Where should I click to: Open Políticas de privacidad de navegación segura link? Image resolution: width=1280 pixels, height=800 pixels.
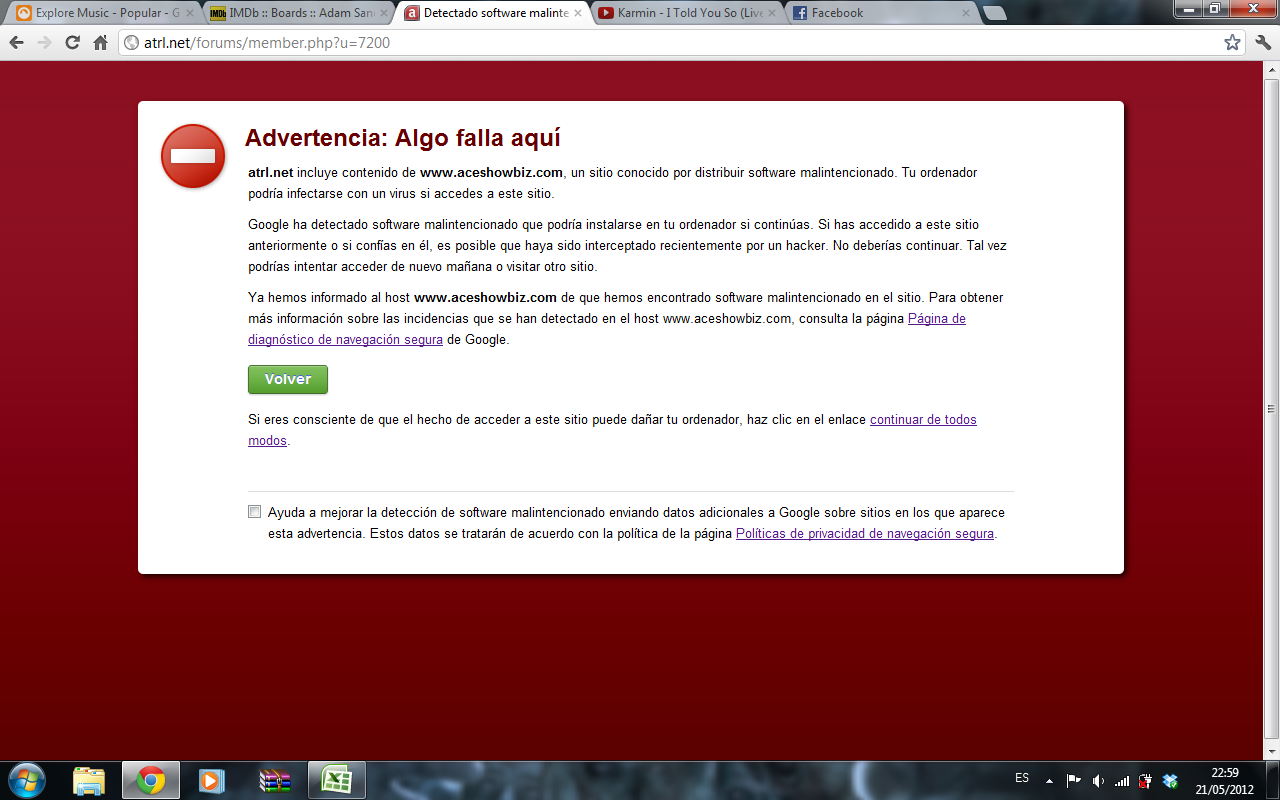coord(865,534)
